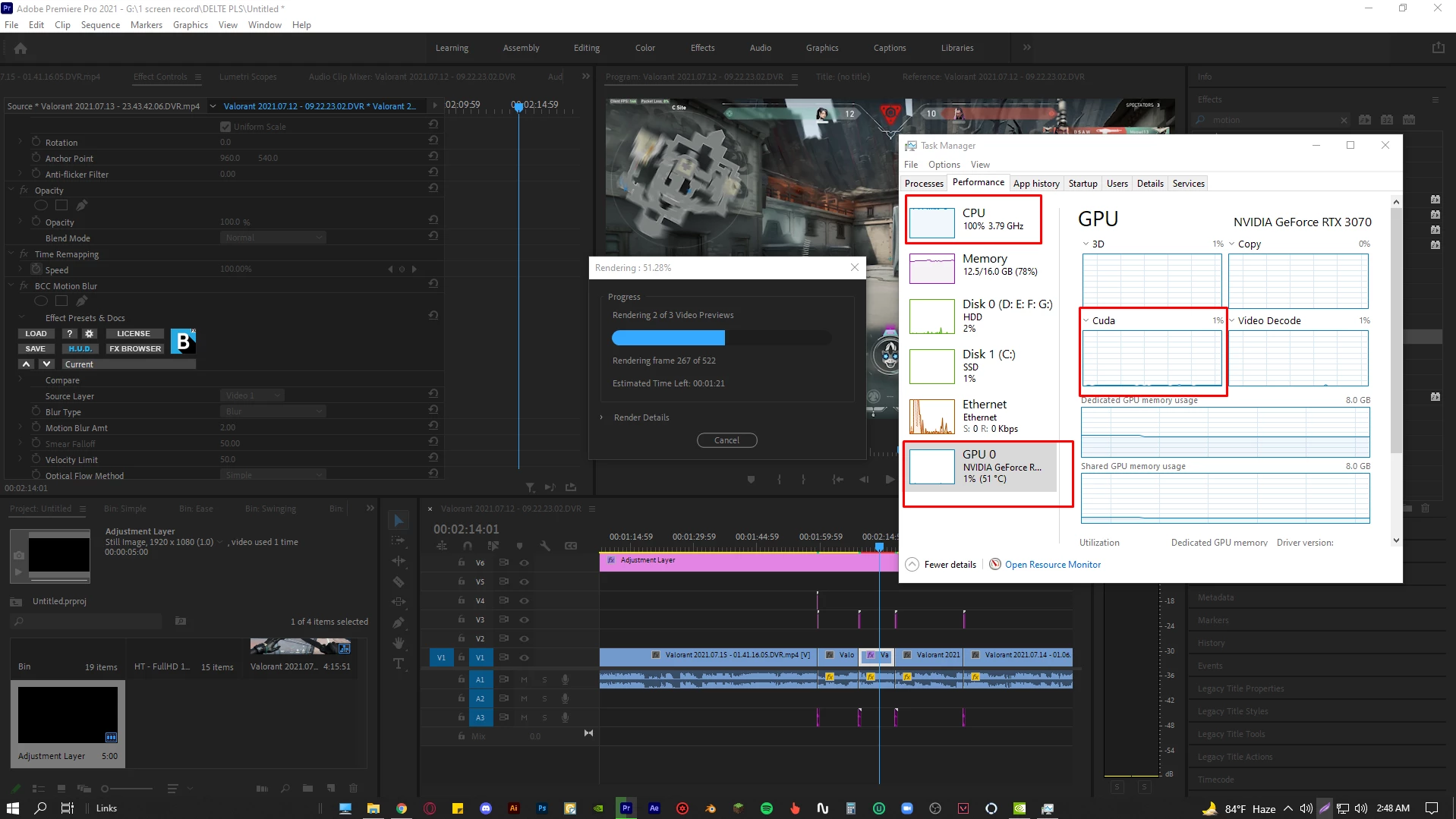Open After Effects from the taskbar
Viewport: 1456px width, 819px height.
click(654, 808)
